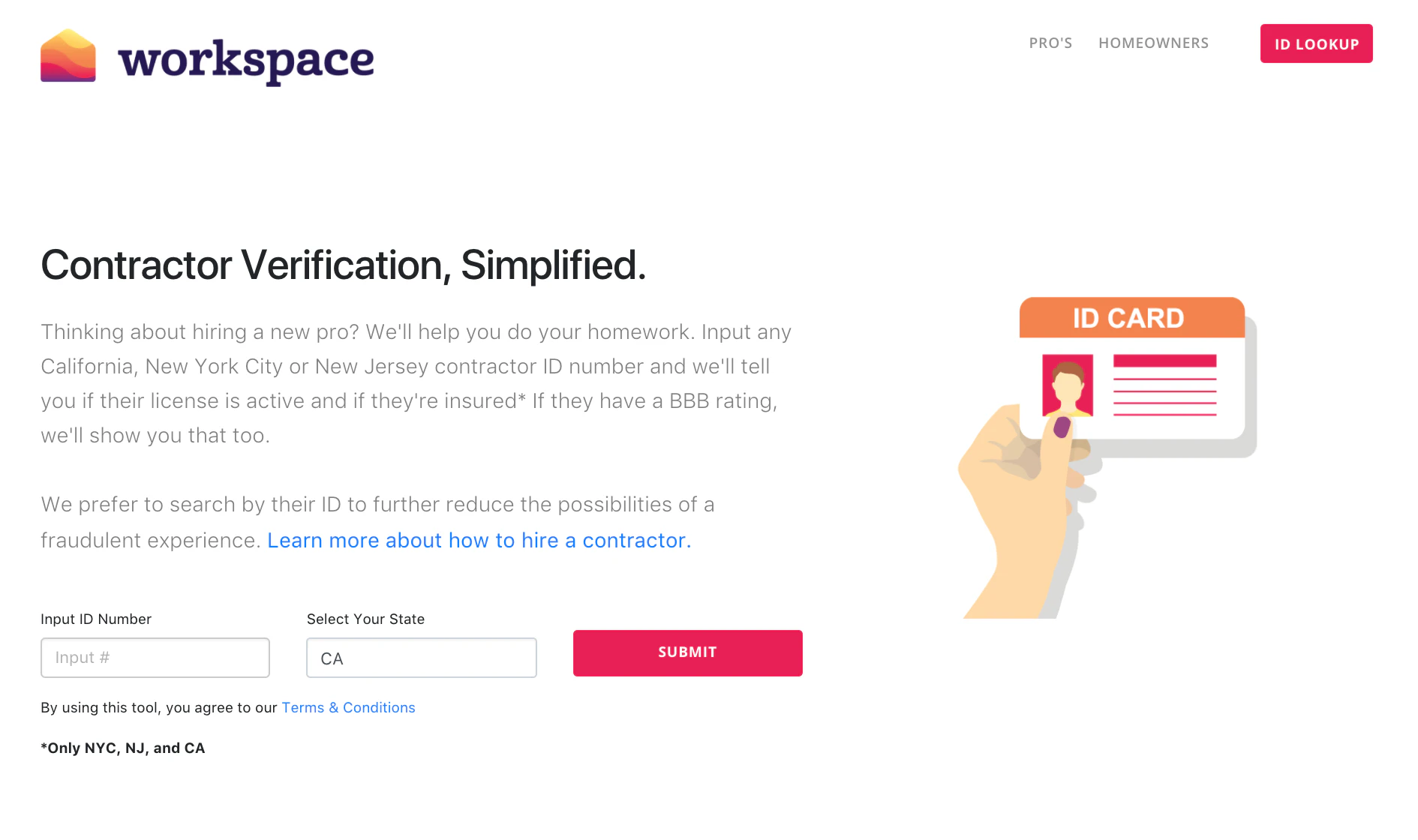The width and height of the screenshot is (1418, 840).
Task: Click inside the Input ID Number field
Action: click(155, 658)
